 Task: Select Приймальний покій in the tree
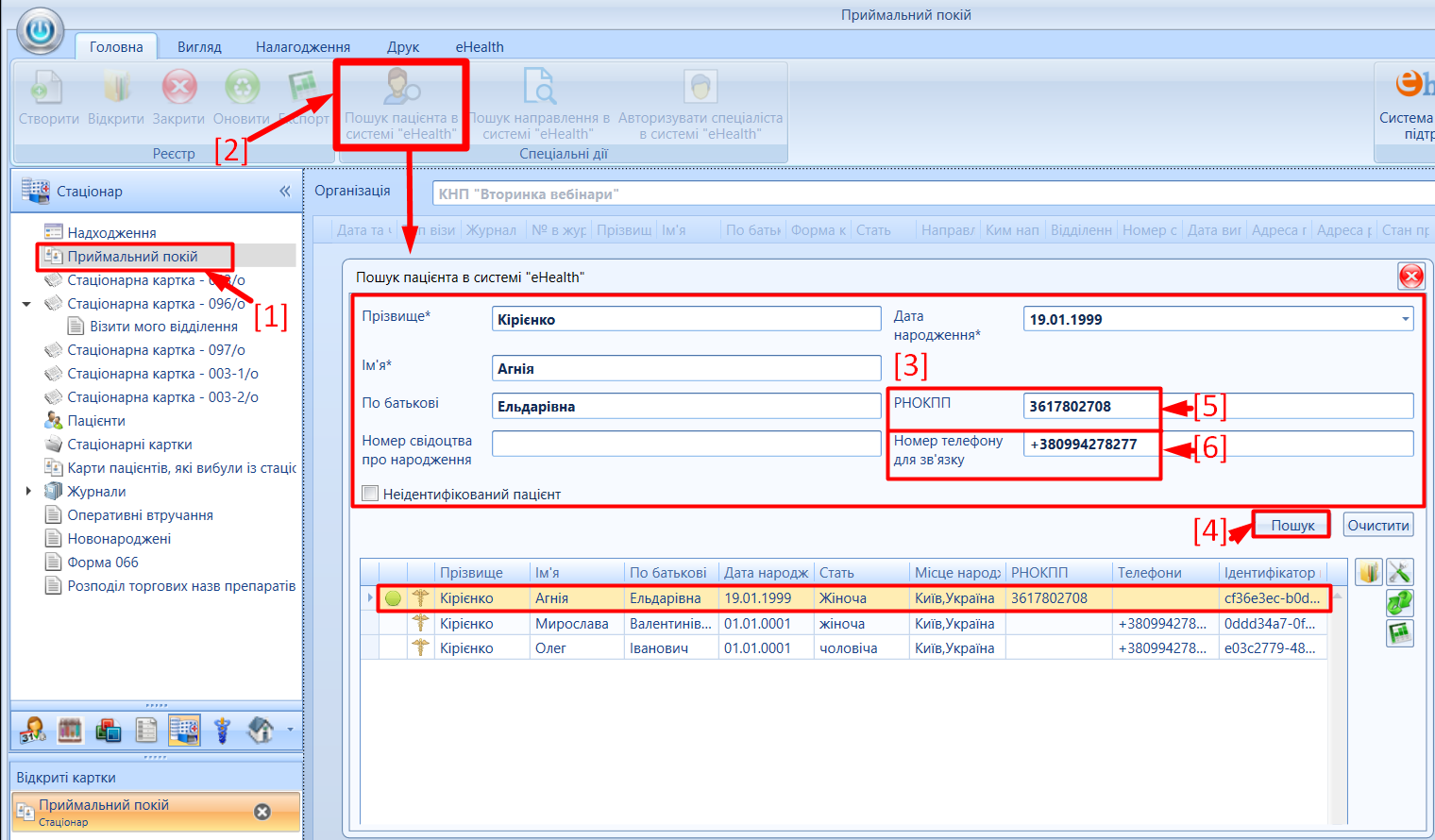132,256
